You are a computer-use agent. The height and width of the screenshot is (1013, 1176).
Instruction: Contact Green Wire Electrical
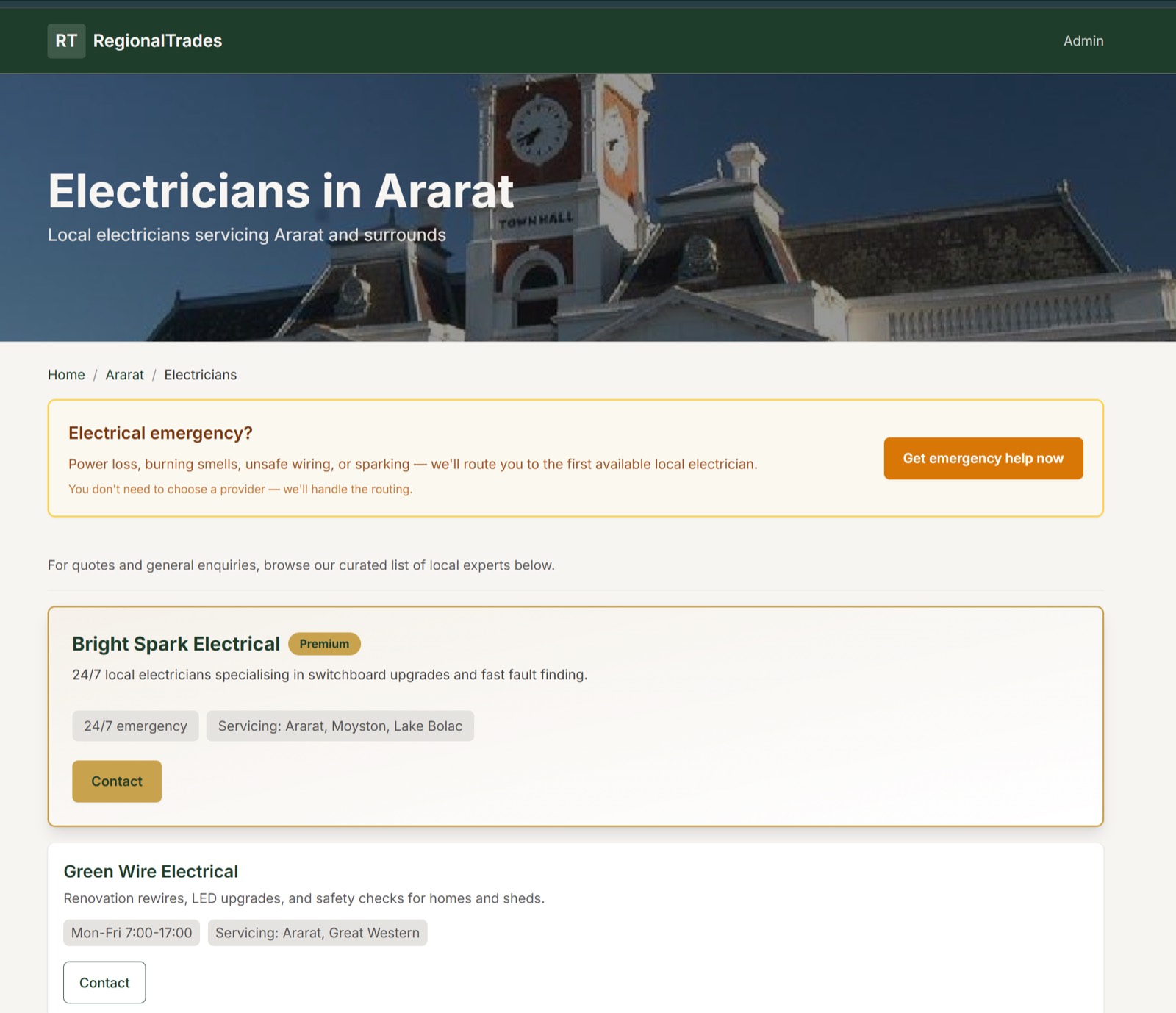click(x=104, y=983)
